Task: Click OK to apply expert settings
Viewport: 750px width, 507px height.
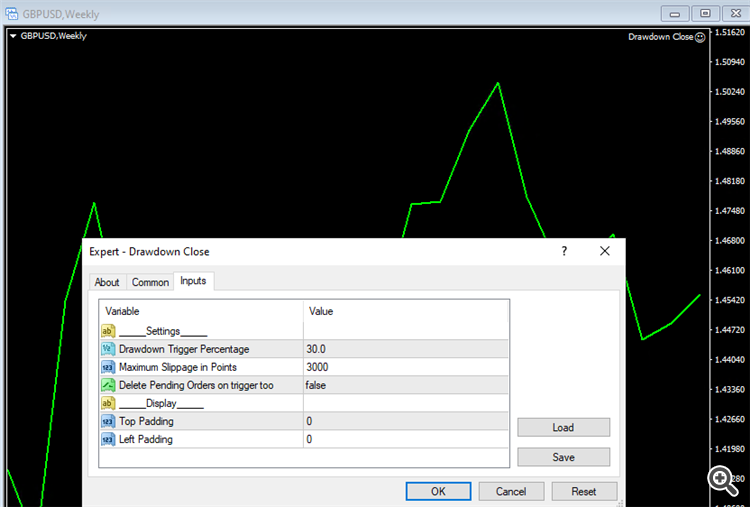Action: [x=438, y=491]
